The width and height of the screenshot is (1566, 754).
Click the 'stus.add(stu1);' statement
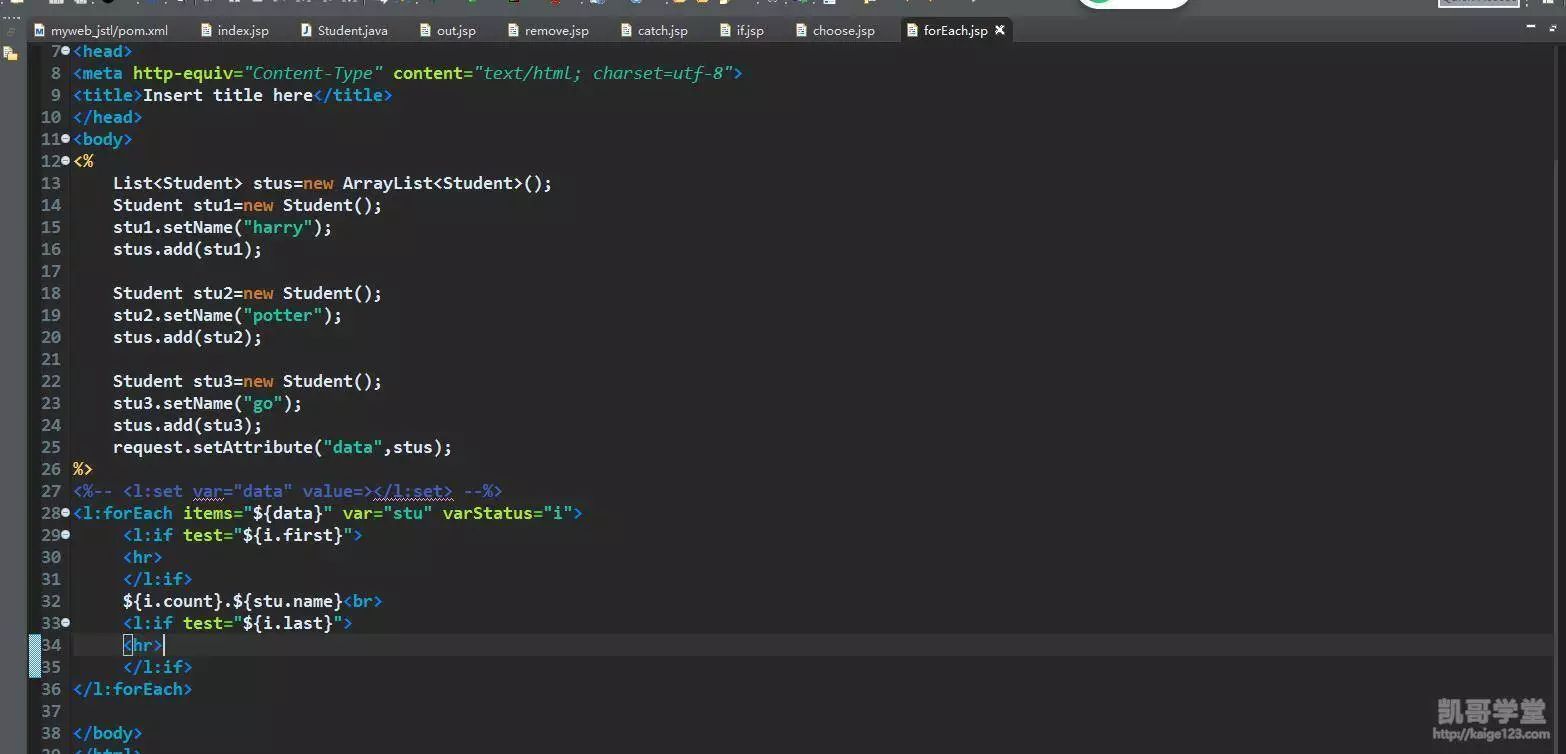coord(187,249)
